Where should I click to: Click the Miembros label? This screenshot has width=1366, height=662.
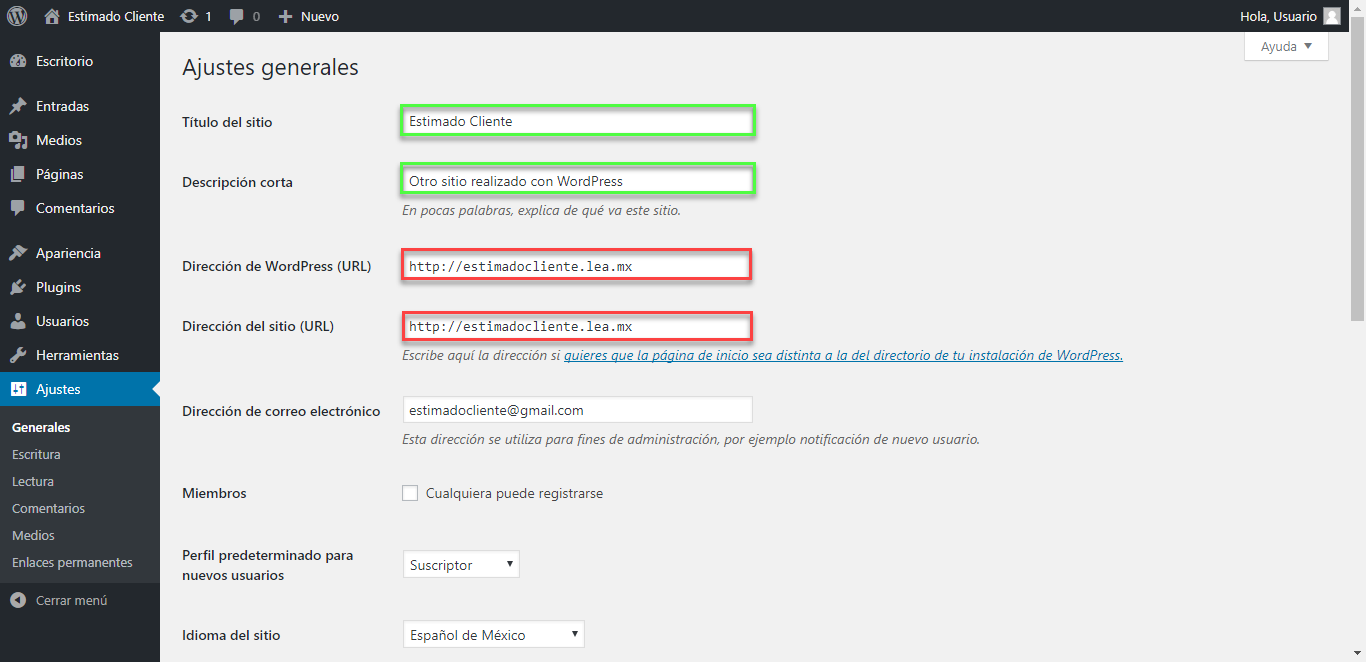click(214, 493)
